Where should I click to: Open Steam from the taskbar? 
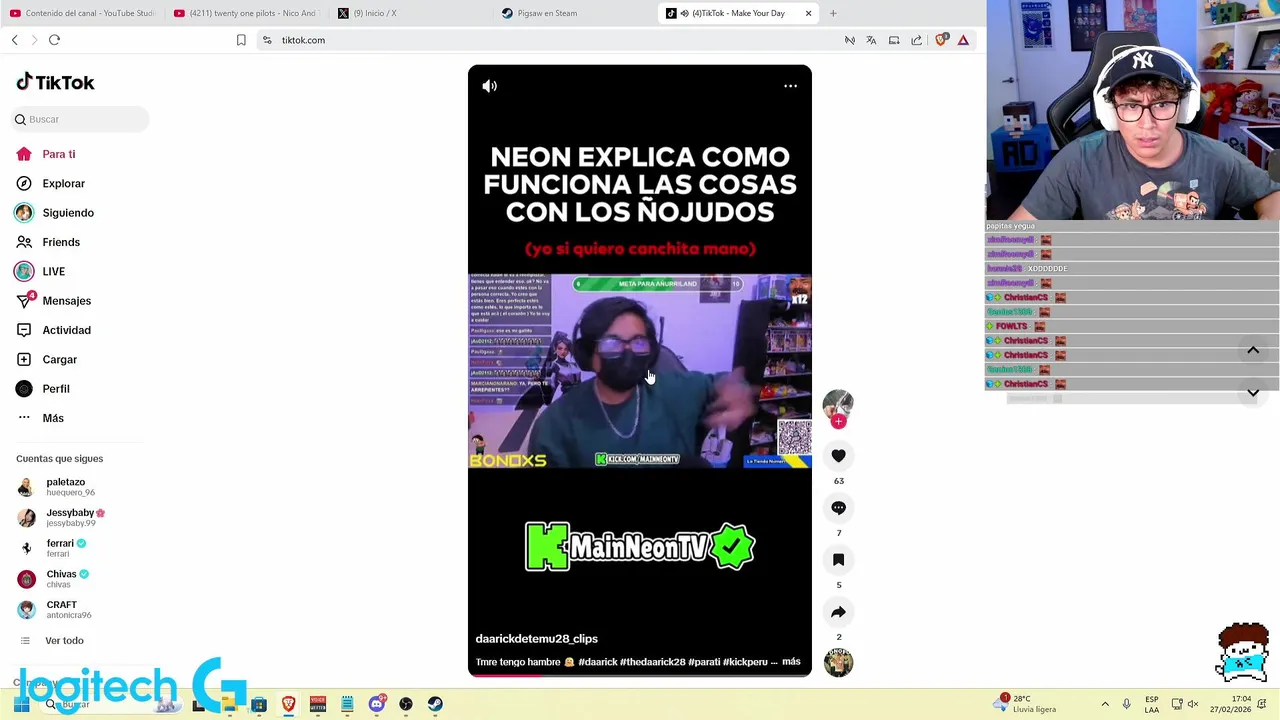click(435, 704)
